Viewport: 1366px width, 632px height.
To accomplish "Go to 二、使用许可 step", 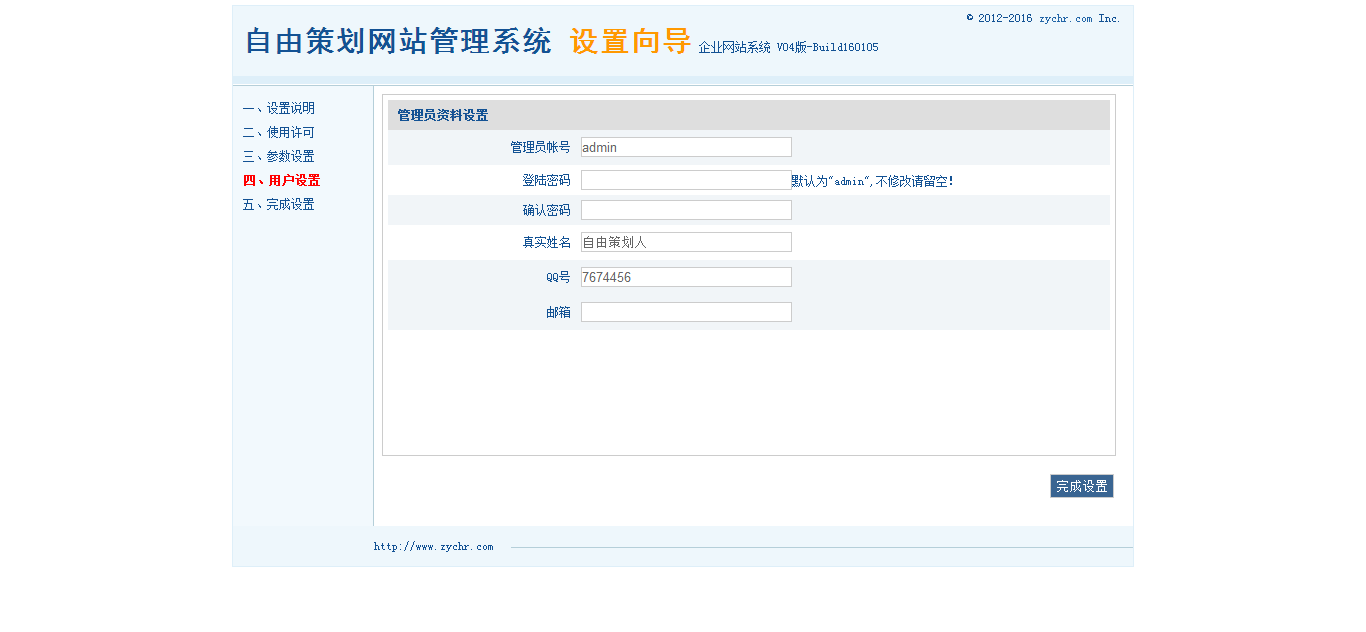I will tap(278, 132).
